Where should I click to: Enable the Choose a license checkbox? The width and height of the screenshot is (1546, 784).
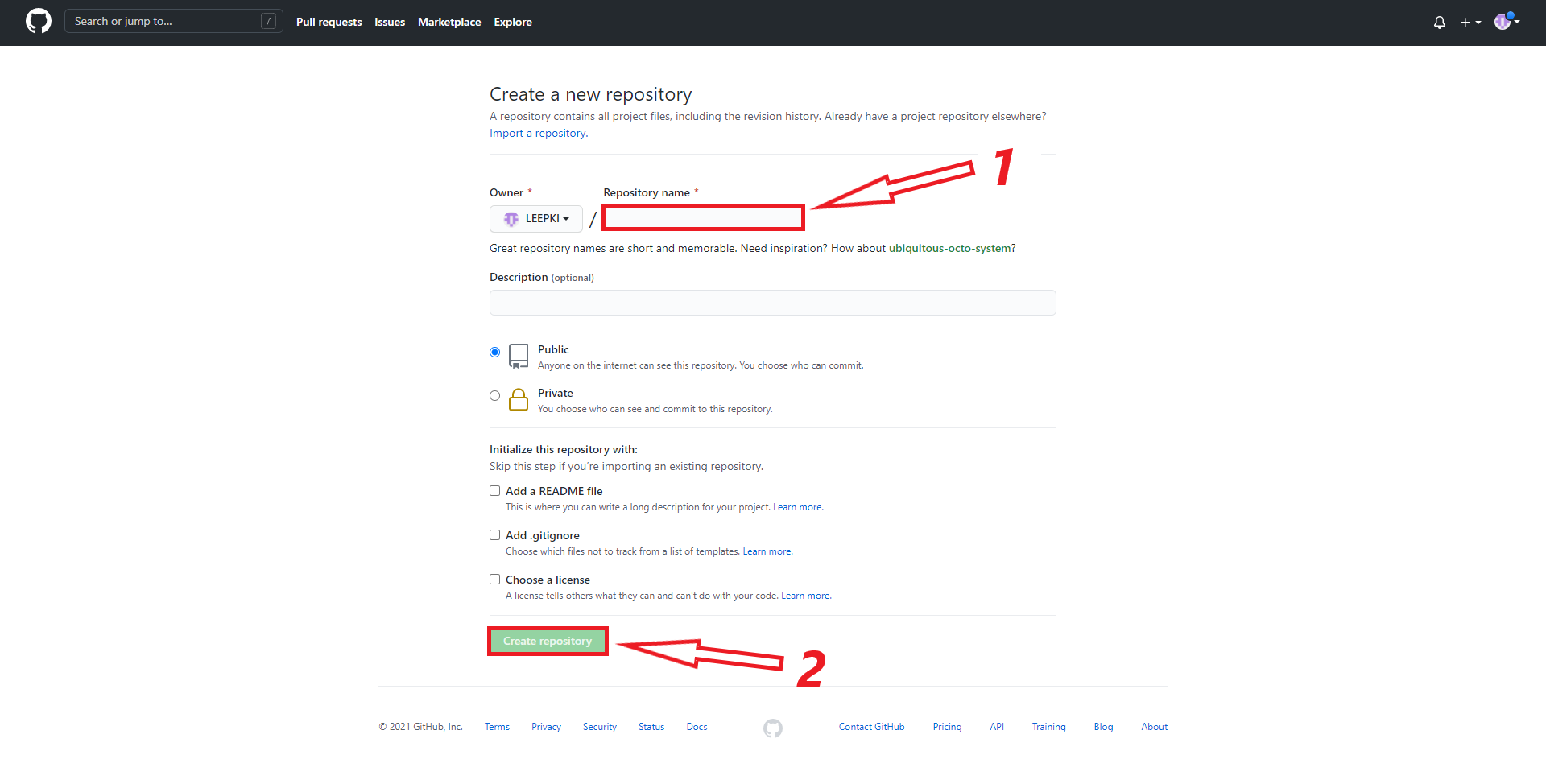(495, 580)
